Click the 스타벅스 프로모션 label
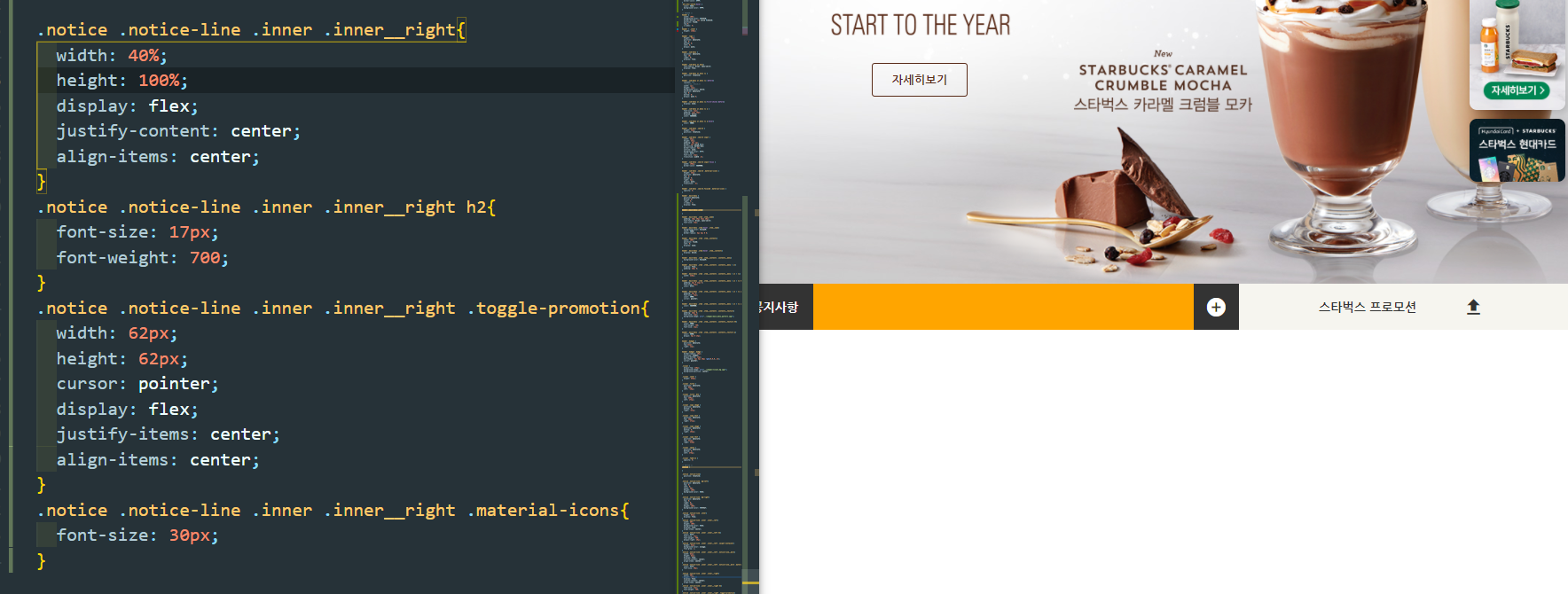The width and height of the screenshot is (1568, 594). pyautogui.click(x=1367, y=307)
